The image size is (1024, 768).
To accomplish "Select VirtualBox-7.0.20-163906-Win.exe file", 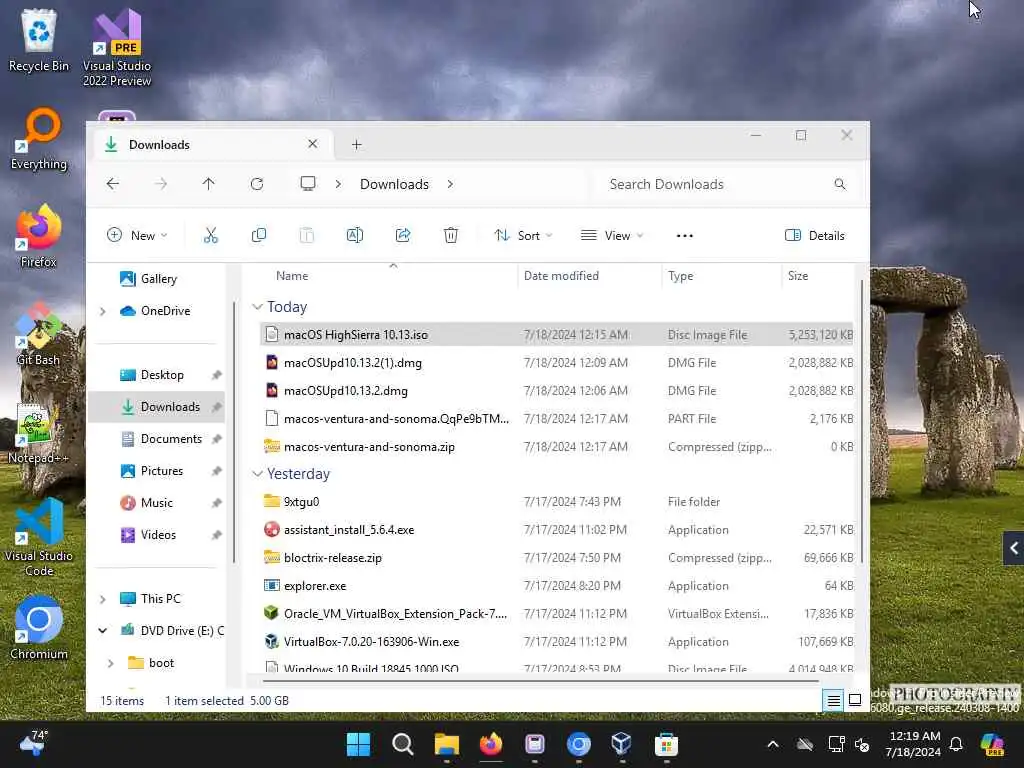I will 556,642.
